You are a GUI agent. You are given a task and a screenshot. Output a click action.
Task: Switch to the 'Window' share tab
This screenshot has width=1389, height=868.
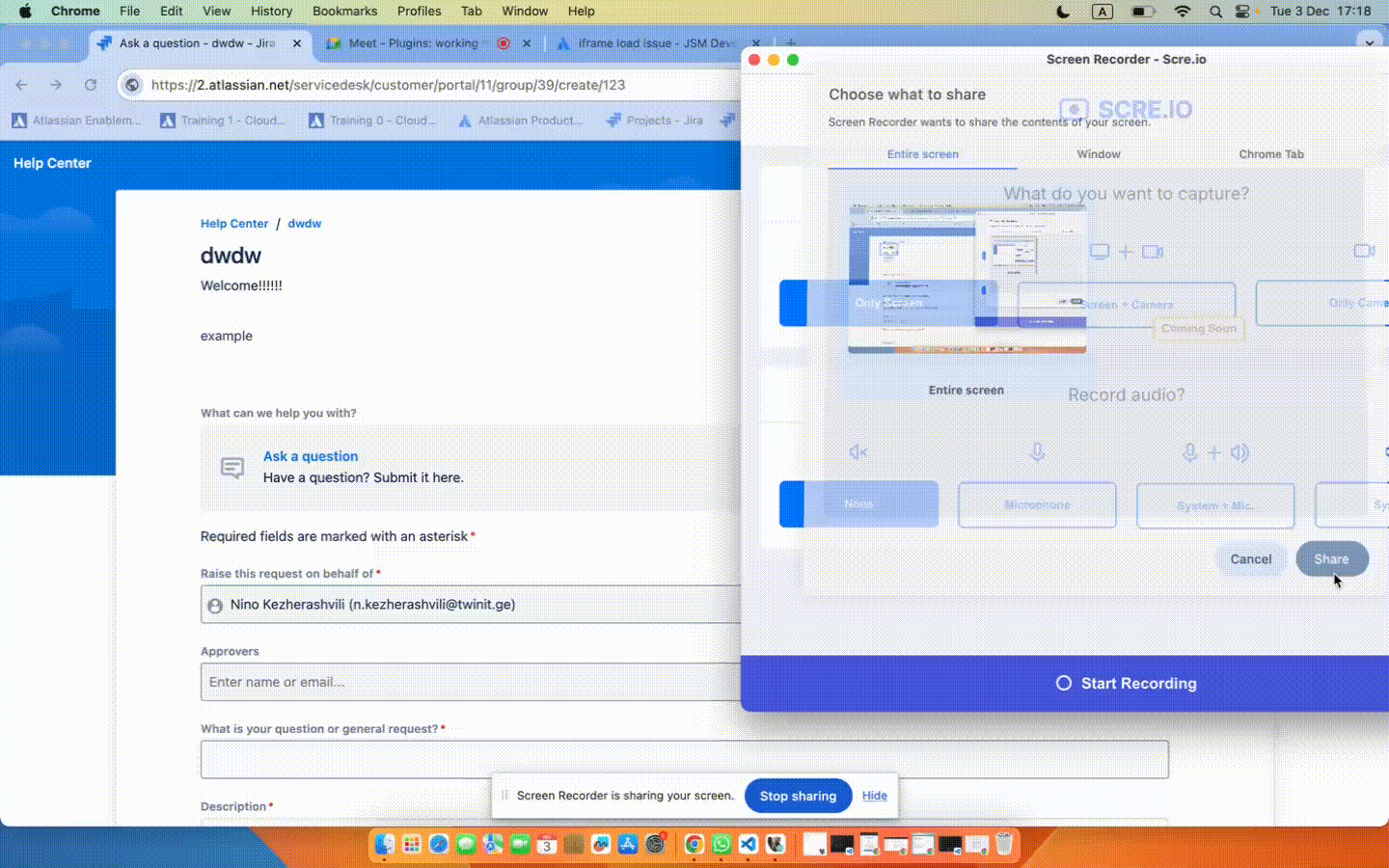pos(1099,154)
